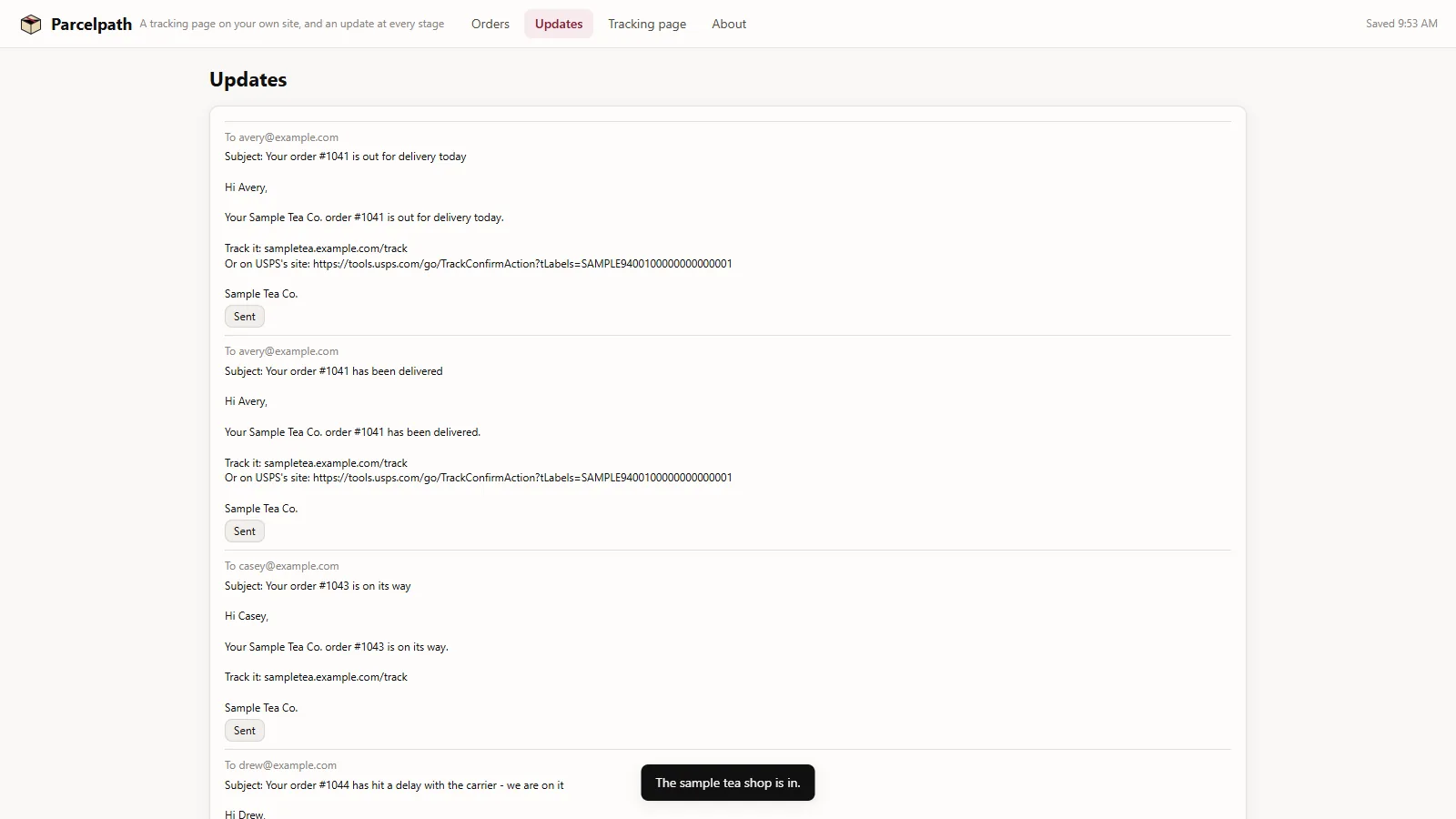Screen dimensions: 1456x819
Task: Open the Orders tab
Action: tap(490, 24)
